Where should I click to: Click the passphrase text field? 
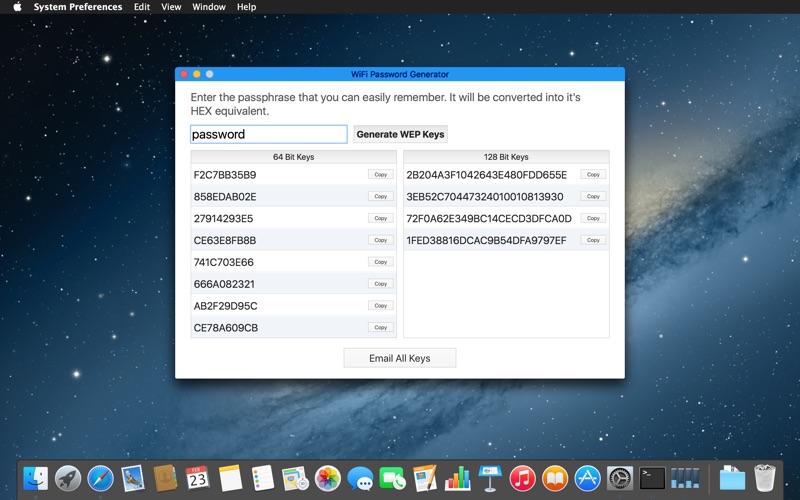coord(269,134)
